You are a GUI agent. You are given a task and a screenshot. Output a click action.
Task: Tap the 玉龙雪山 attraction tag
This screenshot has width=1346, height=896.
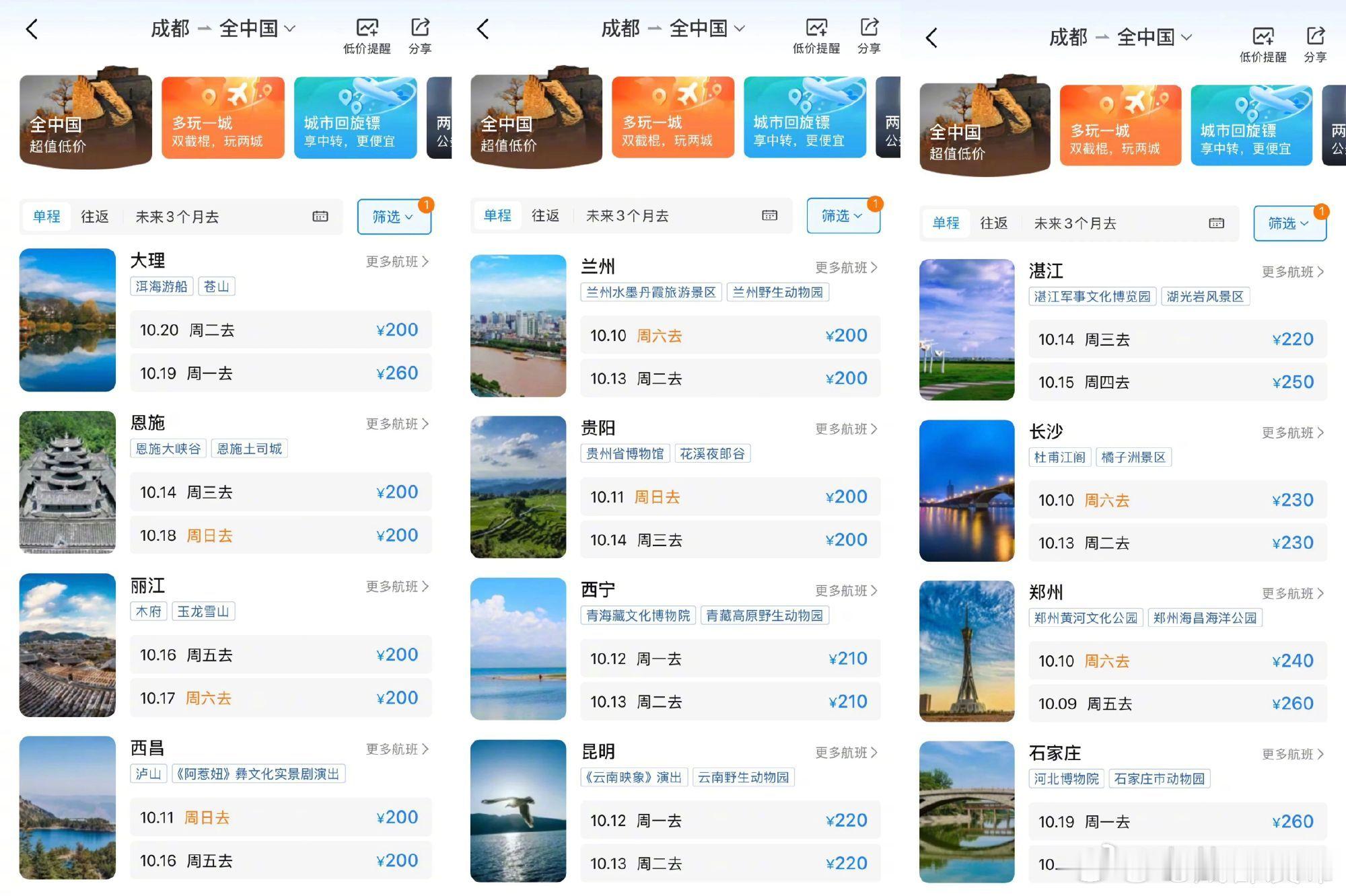point(203,611)
